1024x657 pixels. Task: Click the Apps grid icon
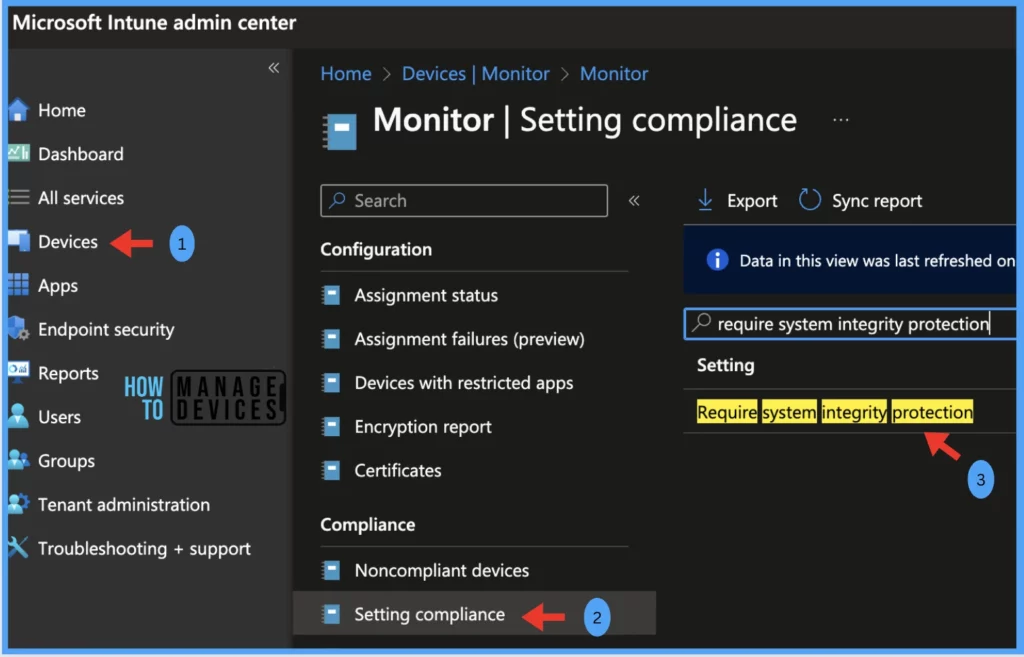point(18,285)
